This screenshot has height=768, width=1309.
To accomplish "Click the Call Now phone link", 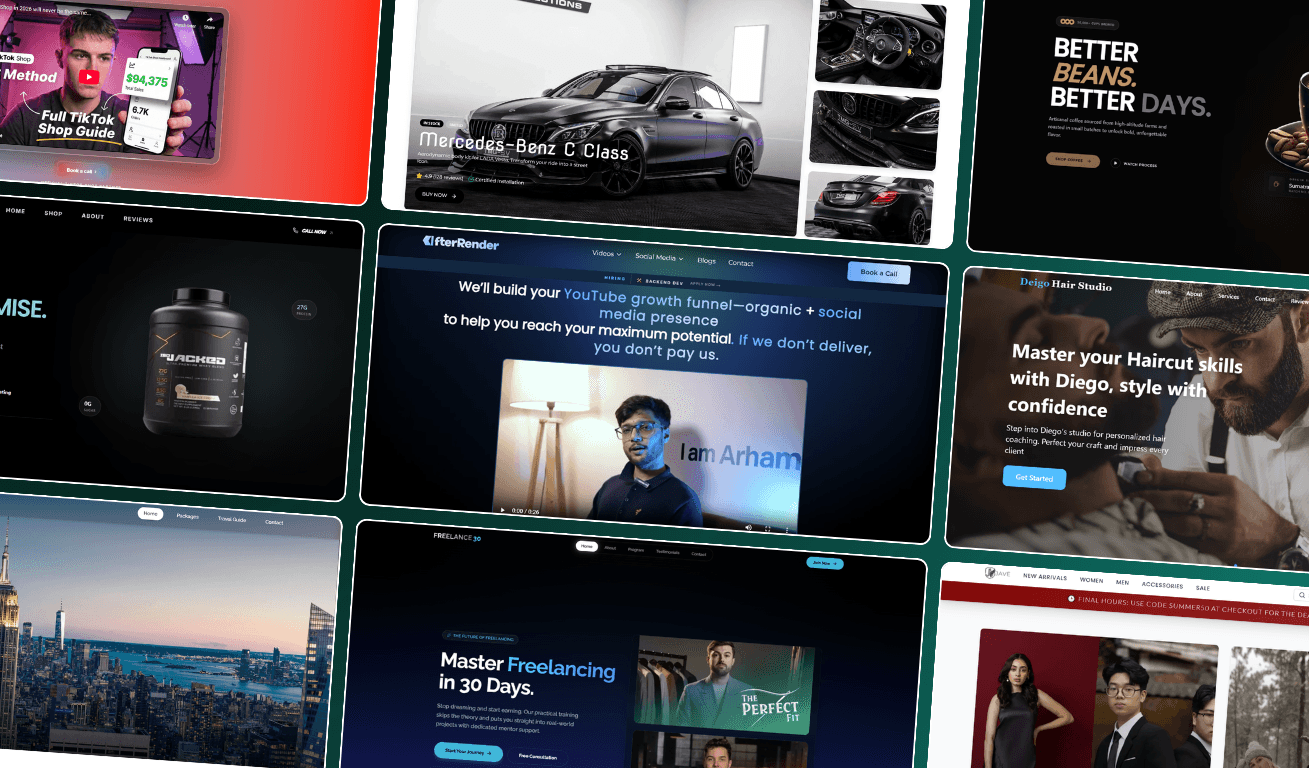I will [x=312, y=231].
